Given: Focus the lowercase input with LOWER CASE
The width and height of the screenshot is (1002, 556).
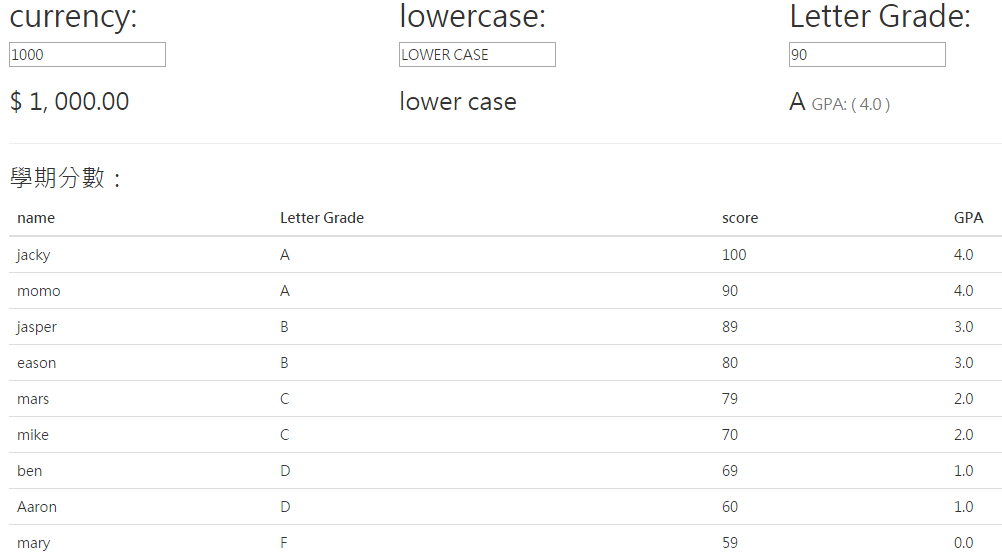Looking at the screenshot, I should [x=477, y=54].
